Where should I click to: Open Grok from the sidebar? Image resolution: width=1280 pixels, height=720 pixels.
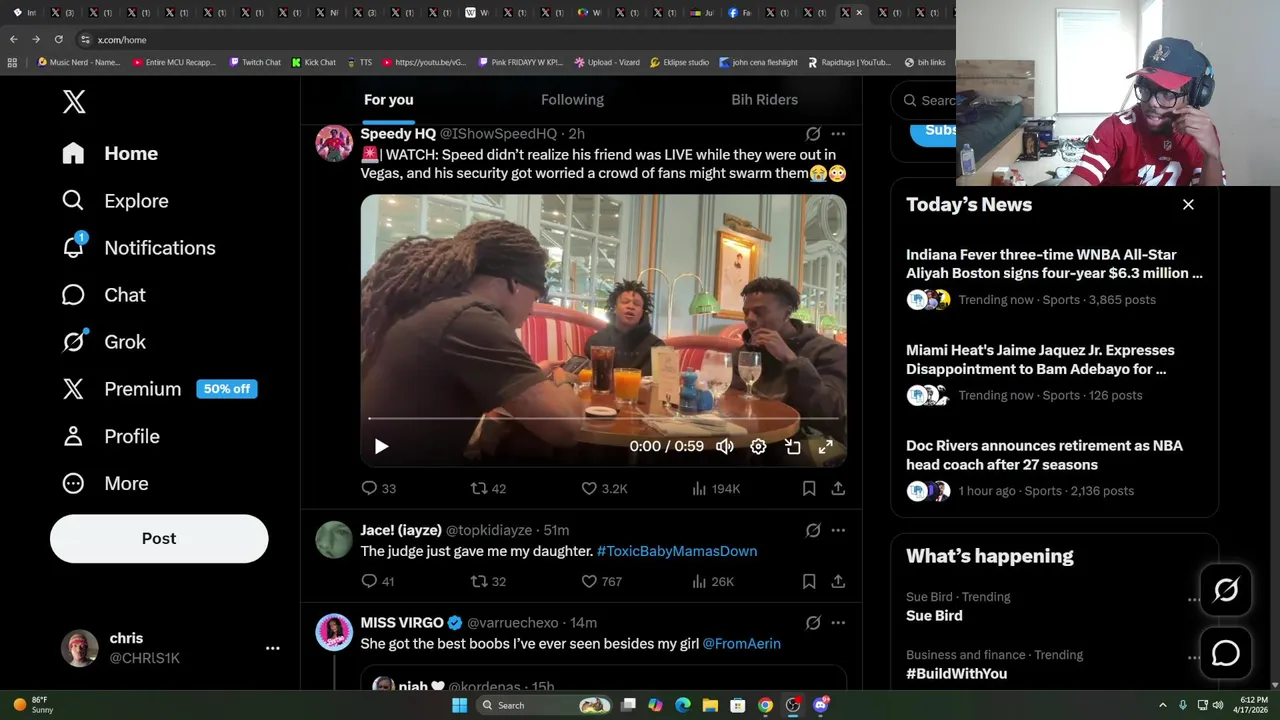pyautogui.click(x=103, y=342)
